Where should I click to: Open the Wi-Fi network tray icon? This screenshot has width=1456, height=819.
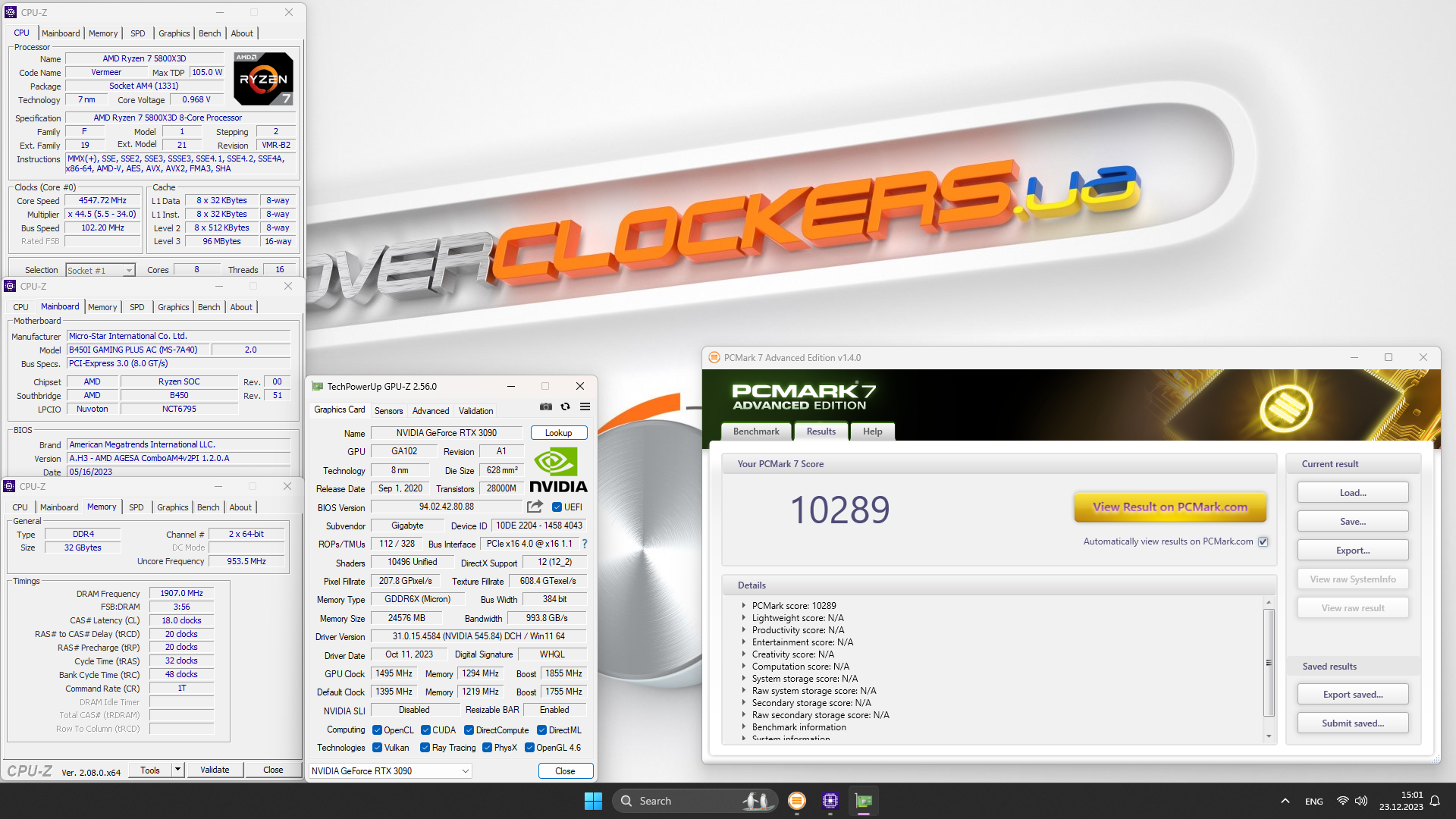[1342, 802]
